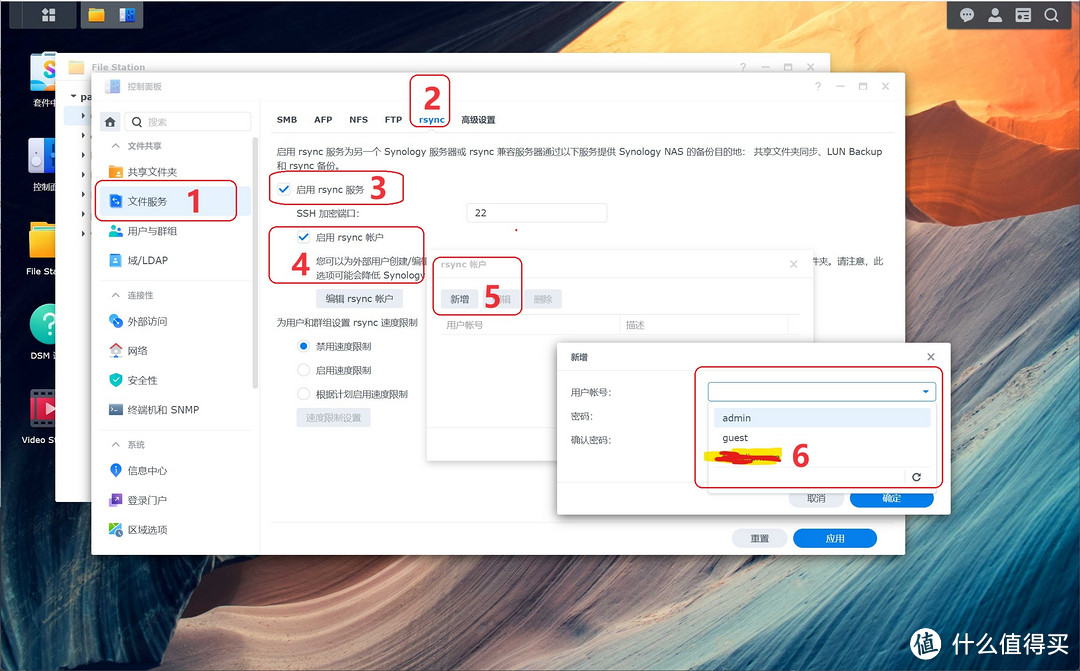Select Disable speed limit (禁用速度限制) radio
Viewport: 1080px width, 671px height.
click(x=303, y=346)
